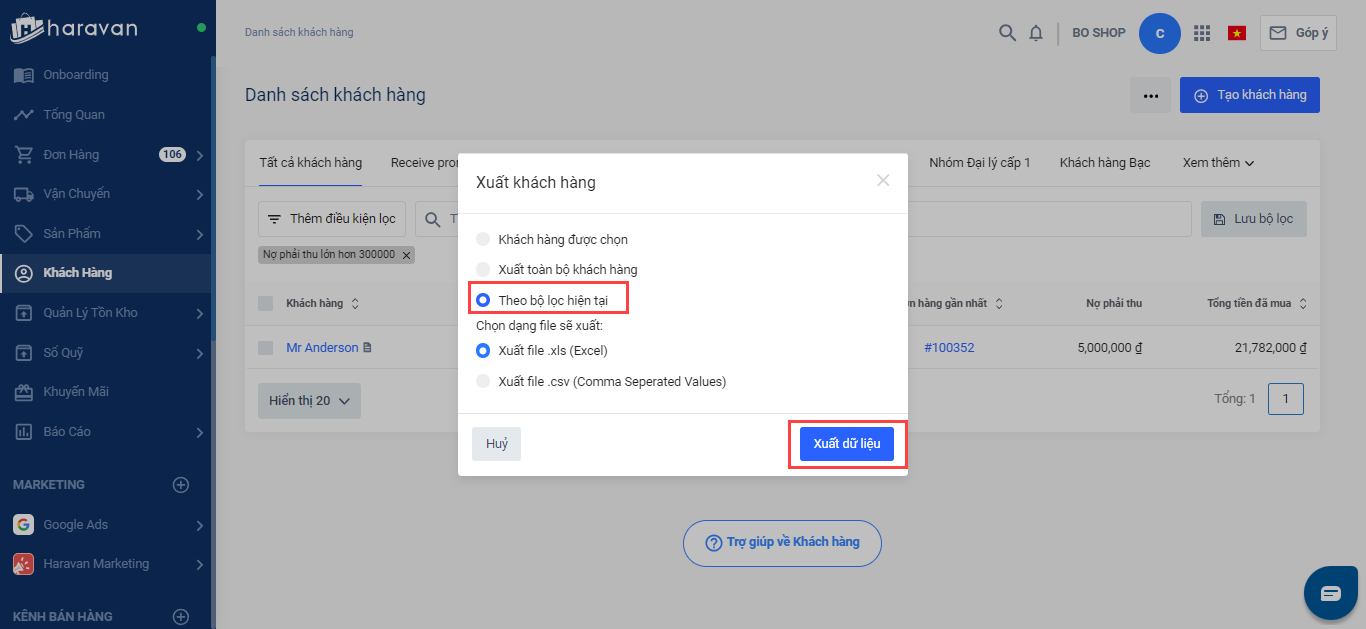Open order link #100352
Screen dimensions: 1366x629
point(949,348)
